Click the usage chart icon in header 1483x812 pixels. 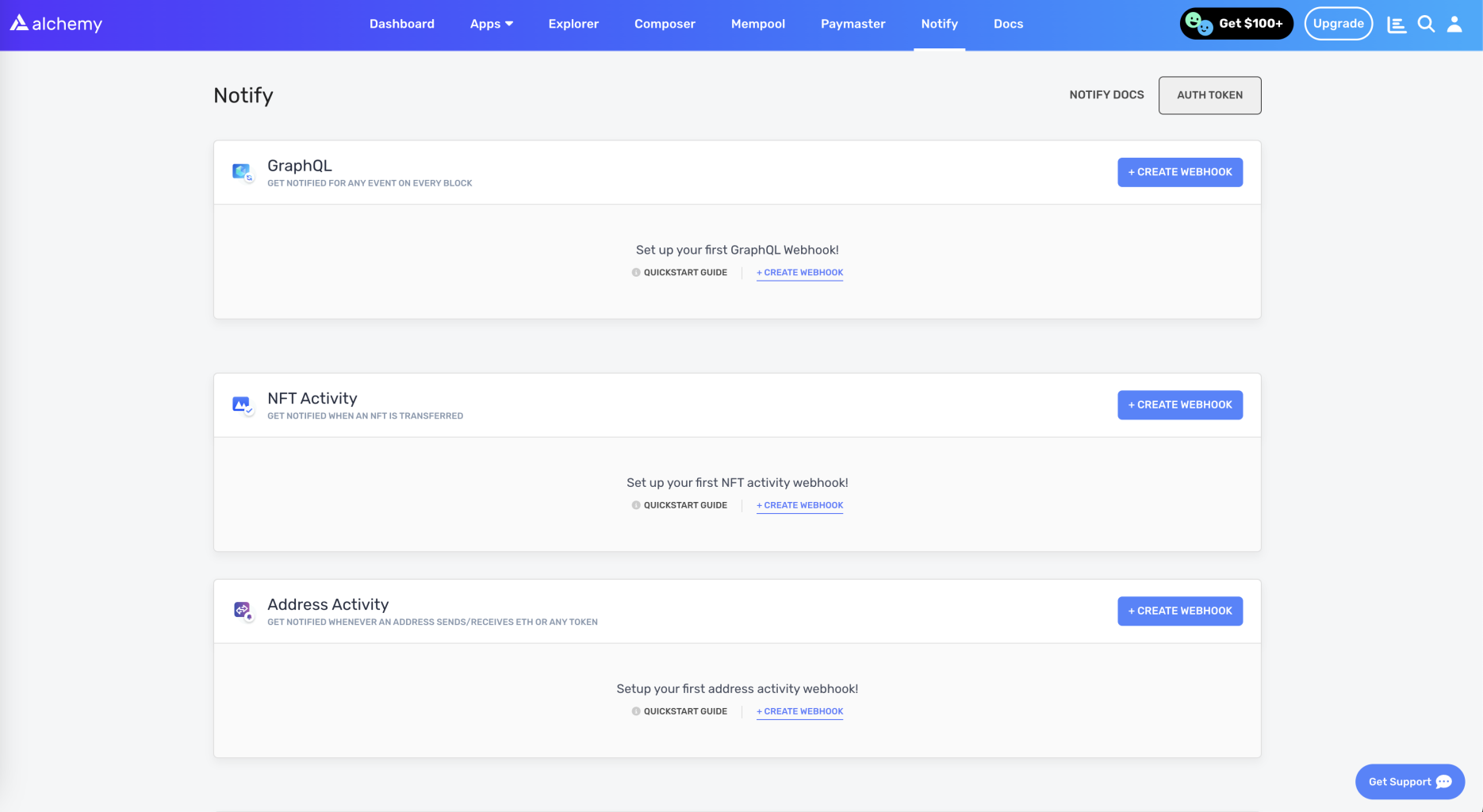pos(1397,25)
